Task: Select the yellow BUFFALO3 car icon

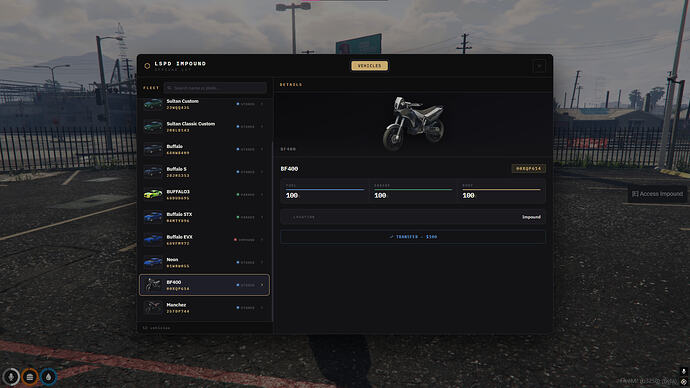Action: pos(153,194)
